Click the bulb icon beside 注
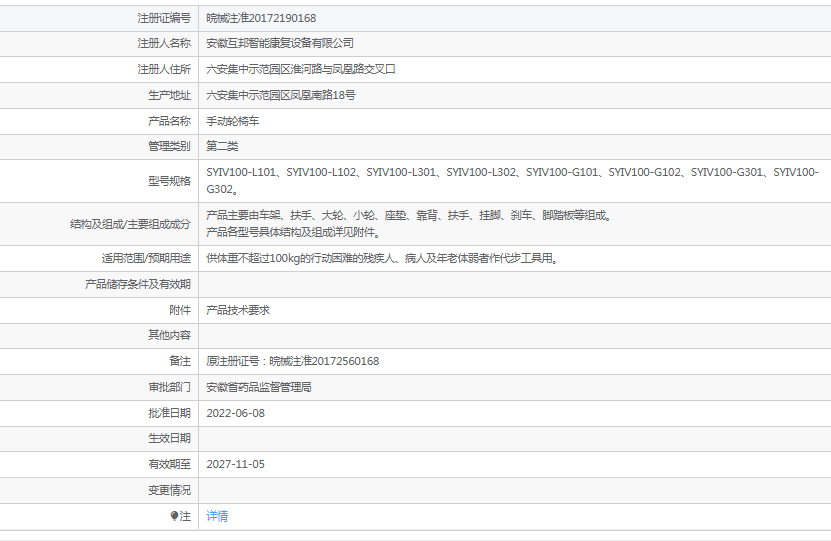 pos(174,516)
